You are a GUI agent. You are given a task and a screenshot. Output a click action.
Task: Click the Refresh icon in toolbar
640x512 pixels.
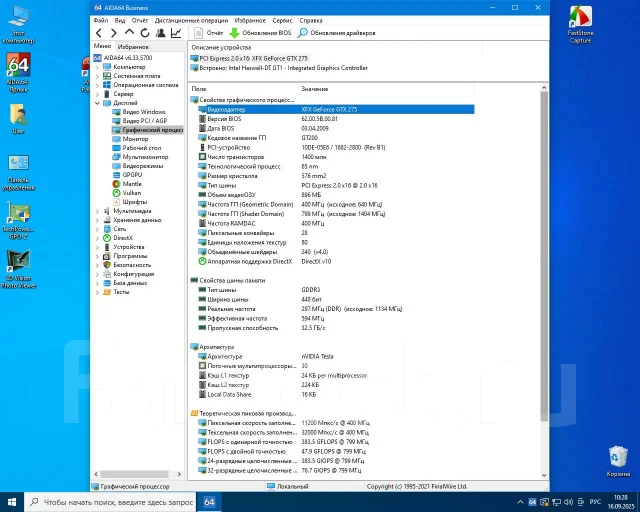pyautogui.click(x=144, y=33)
